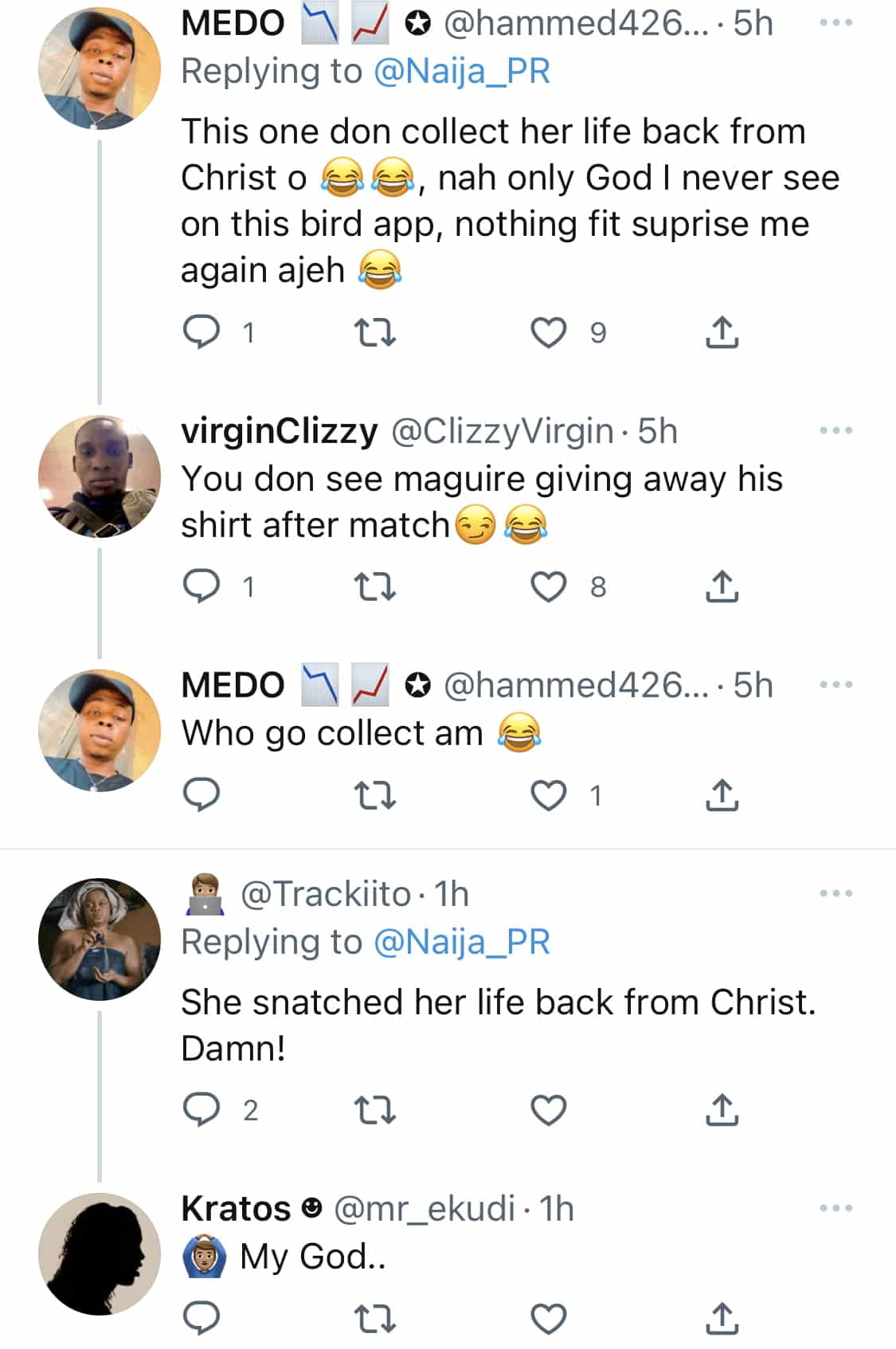The image size is (896, 1349).
Task: Share virginClizzy's tweet about maguire
Action: (722, 587)
